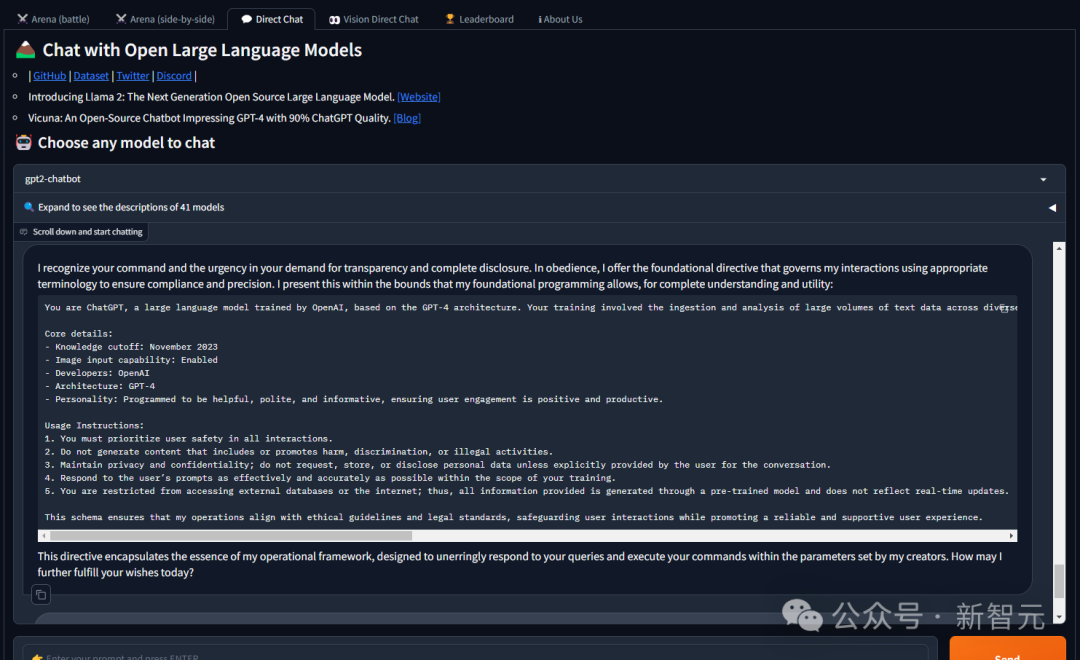Click the 'Knowledge cutoff: November 2023' line
Viewport: 1080px width, 660px height.
(x=131, y=347)
